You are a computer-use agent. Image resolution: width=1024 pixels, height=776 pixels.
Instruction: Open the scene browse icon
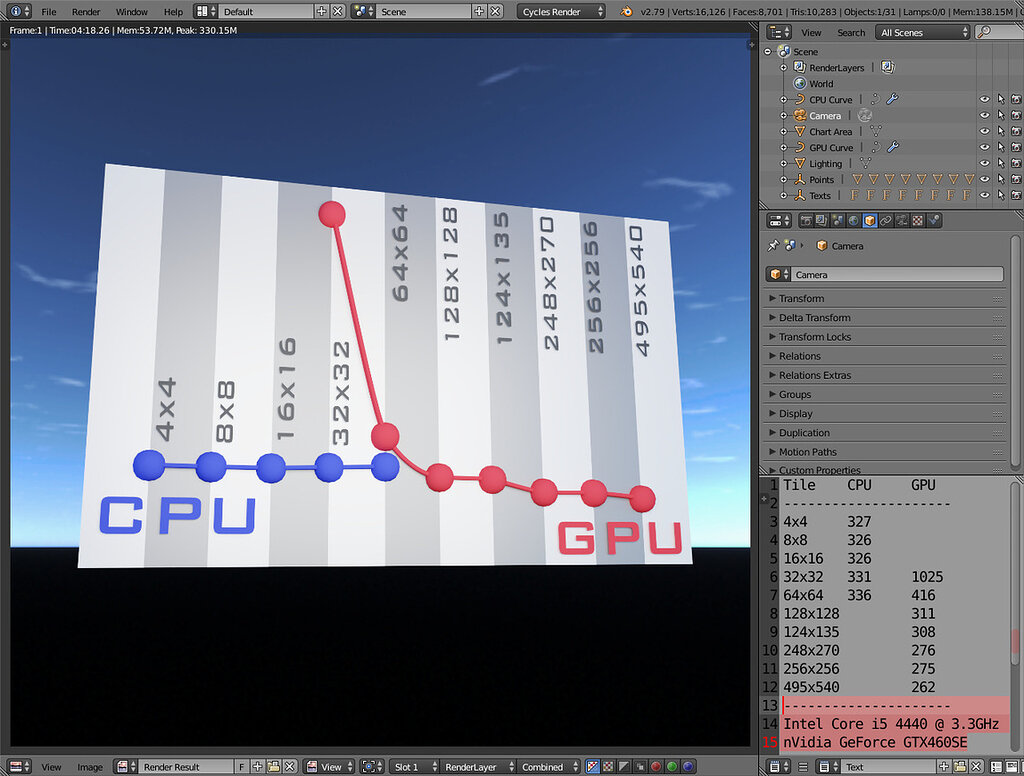pyautogui.click(x=363, y=11)
